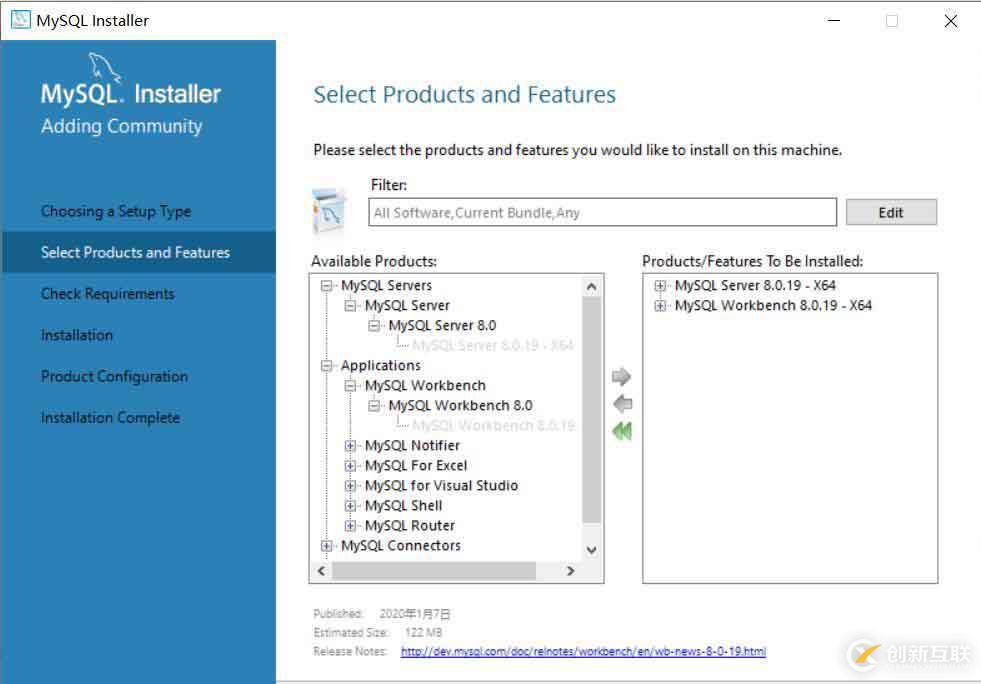Expand the MySQL Shell node
This screenshot has width=981, height=684.
coord(350,506)
